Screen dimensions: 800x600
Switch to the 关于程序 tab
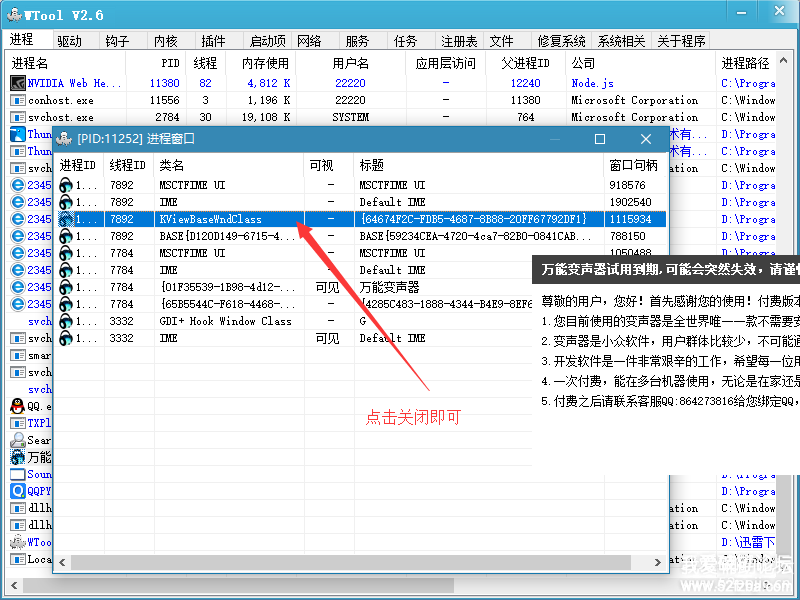tap(681, 41)
